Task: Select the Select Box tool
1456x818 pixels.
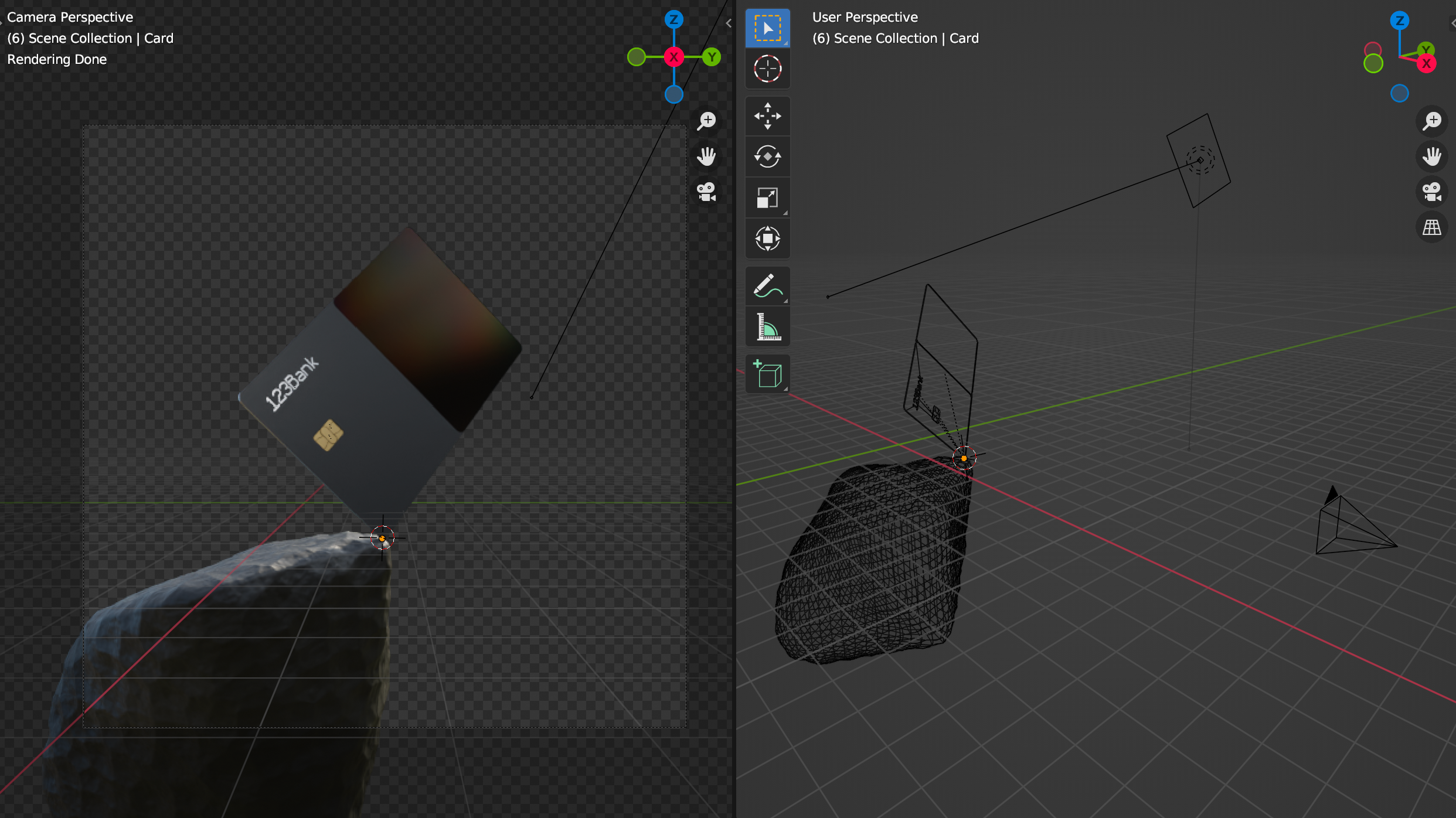Action: (x=767, y=28)
